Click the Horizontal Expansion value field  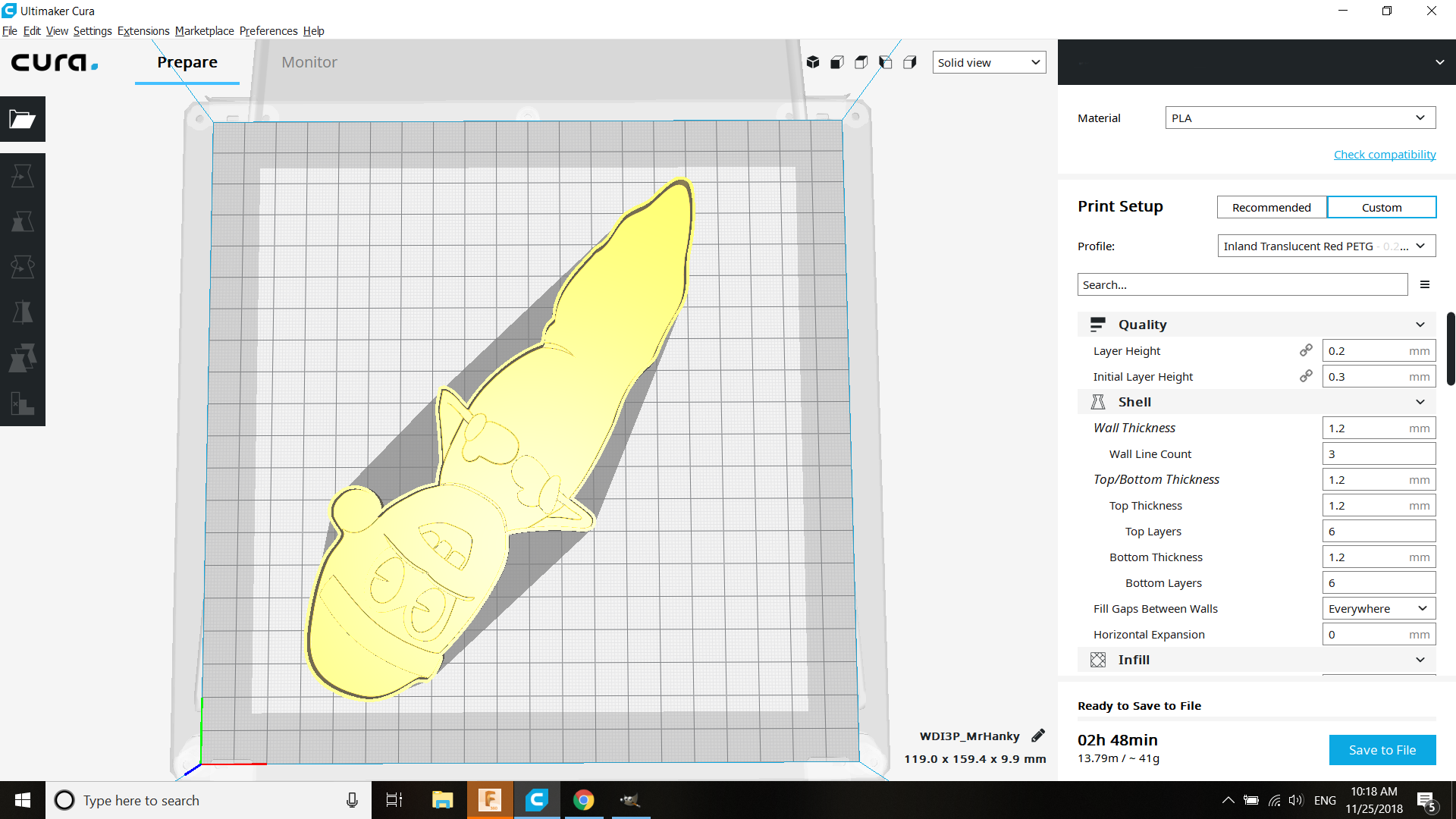(x=1379, y=634)
